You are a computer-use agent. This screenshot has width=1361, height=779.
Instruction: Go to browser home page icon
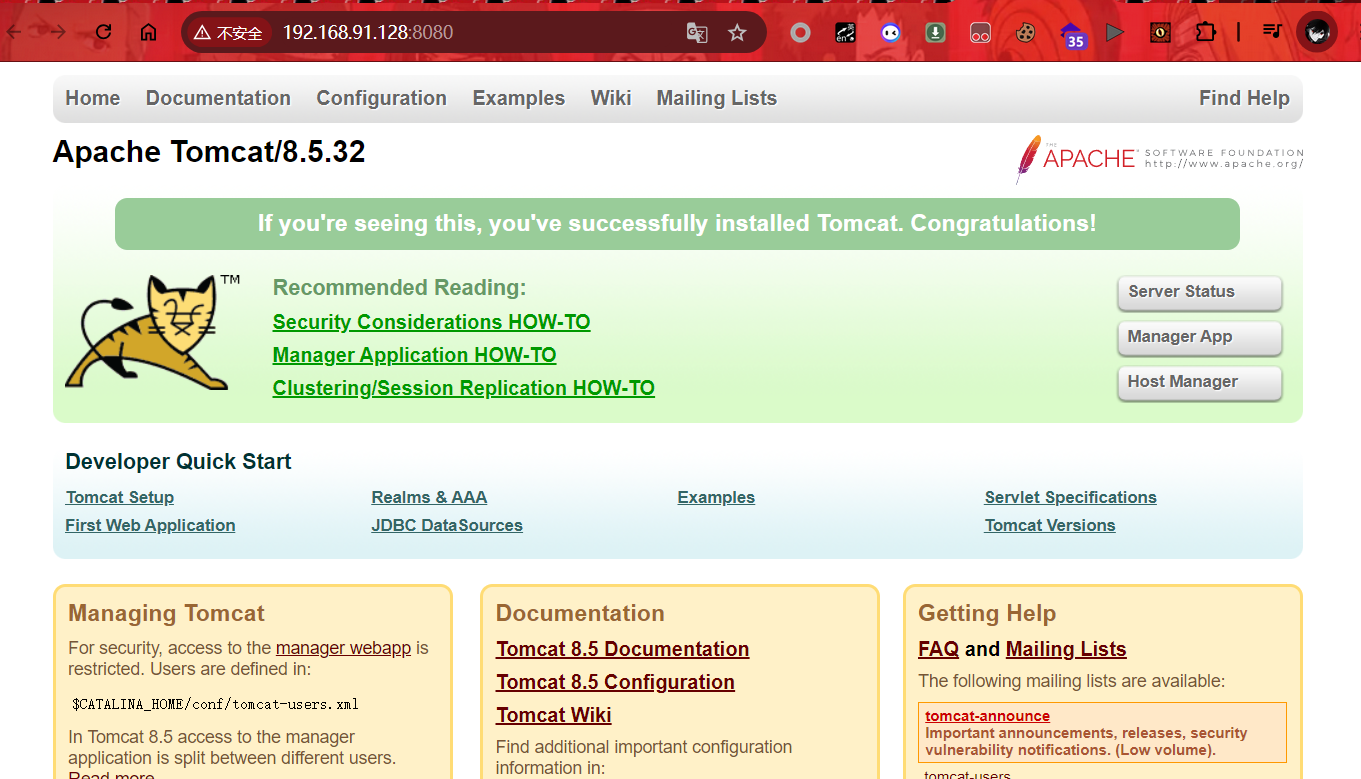148,32
